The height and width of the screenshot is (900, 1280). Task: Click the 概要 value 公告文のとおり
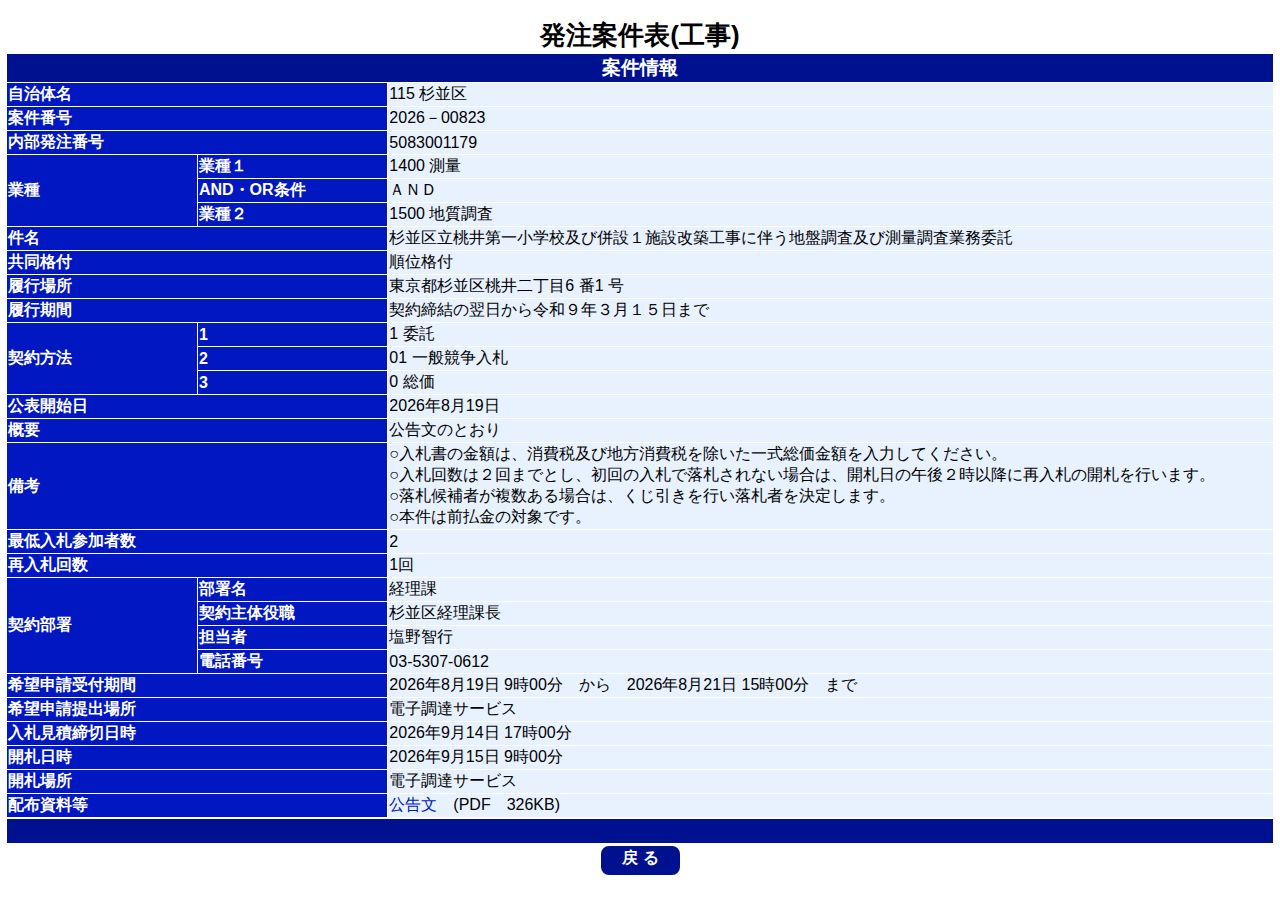pos(445,430)
